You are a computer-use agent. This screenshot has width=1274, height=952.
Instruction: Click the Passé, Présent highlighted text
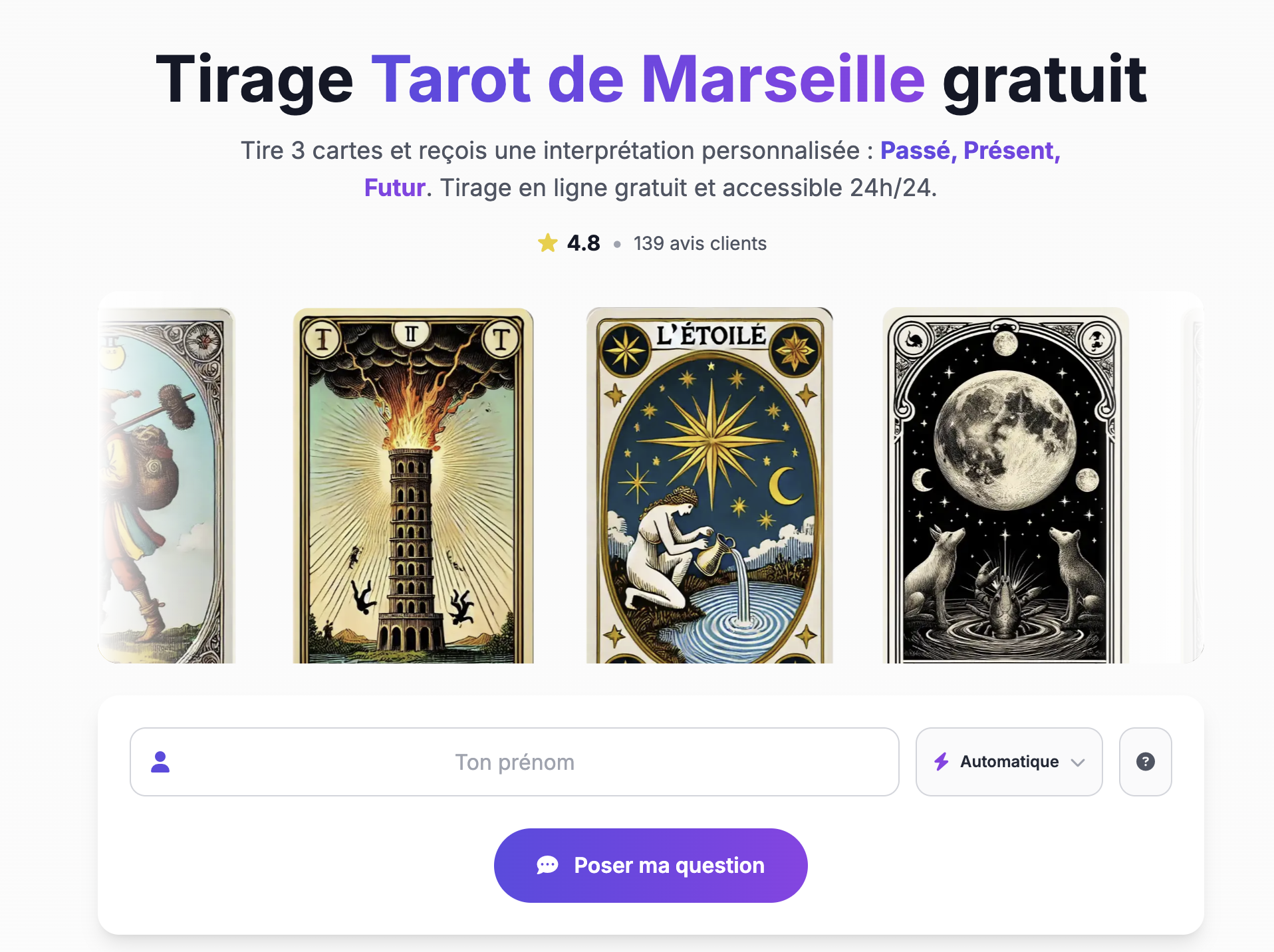[x=969, y=151]
